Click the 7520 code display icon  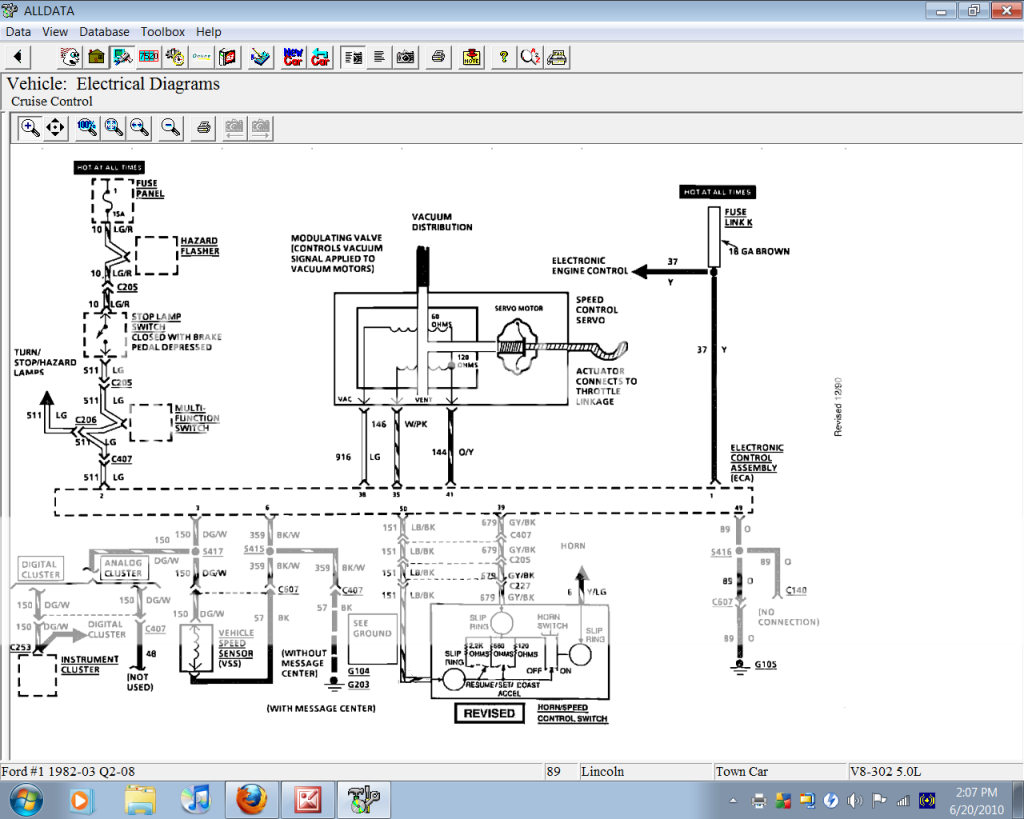click(149, 57)
